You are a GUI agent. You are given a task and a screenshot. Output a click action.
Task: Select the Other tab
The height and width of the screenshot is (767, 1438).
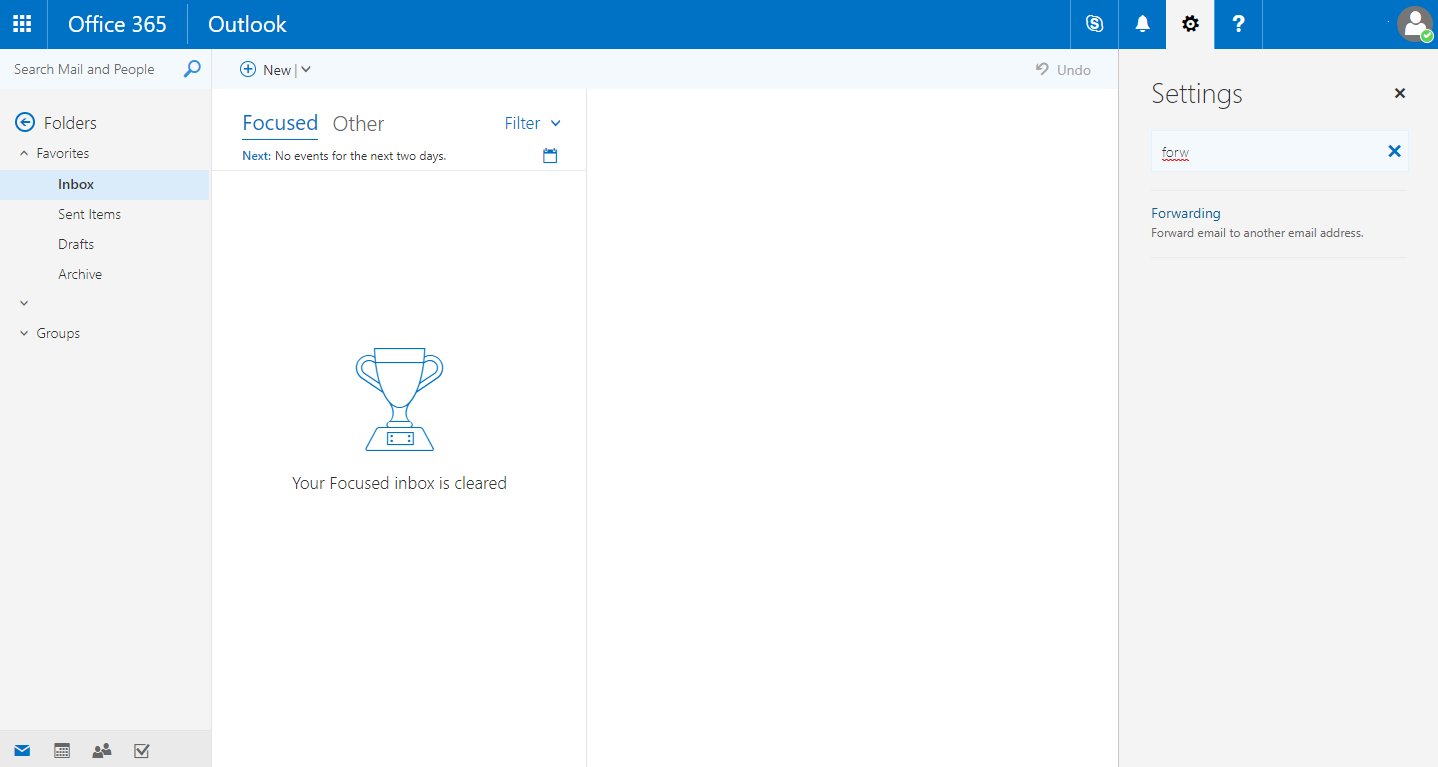point(358,124)
